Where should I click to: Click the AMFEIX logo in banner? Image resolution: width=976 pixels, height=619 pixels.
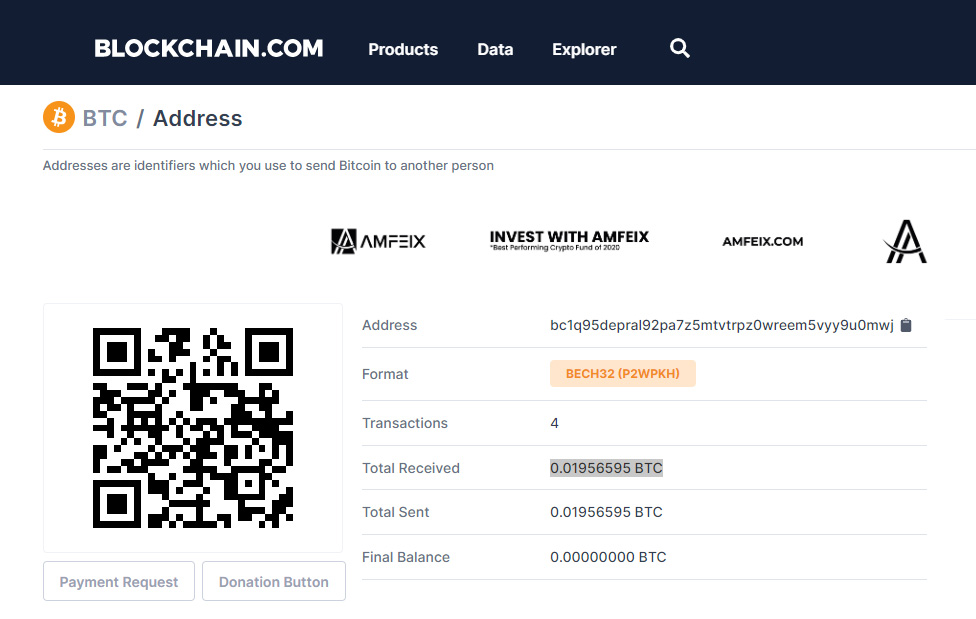pyautogui.click(x=378, y=241)
